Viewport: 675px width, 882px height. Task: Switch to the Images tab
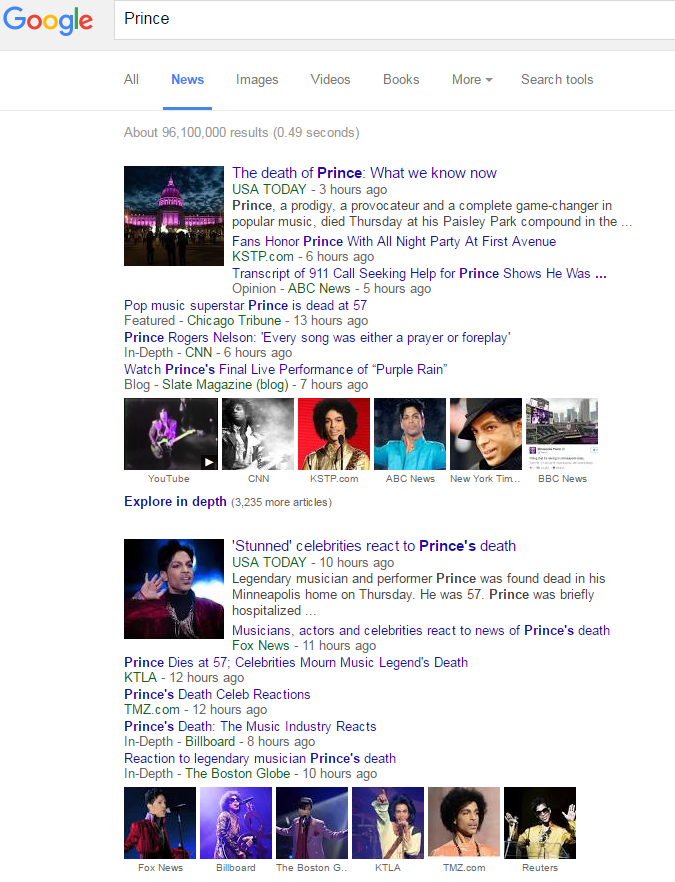257,79
